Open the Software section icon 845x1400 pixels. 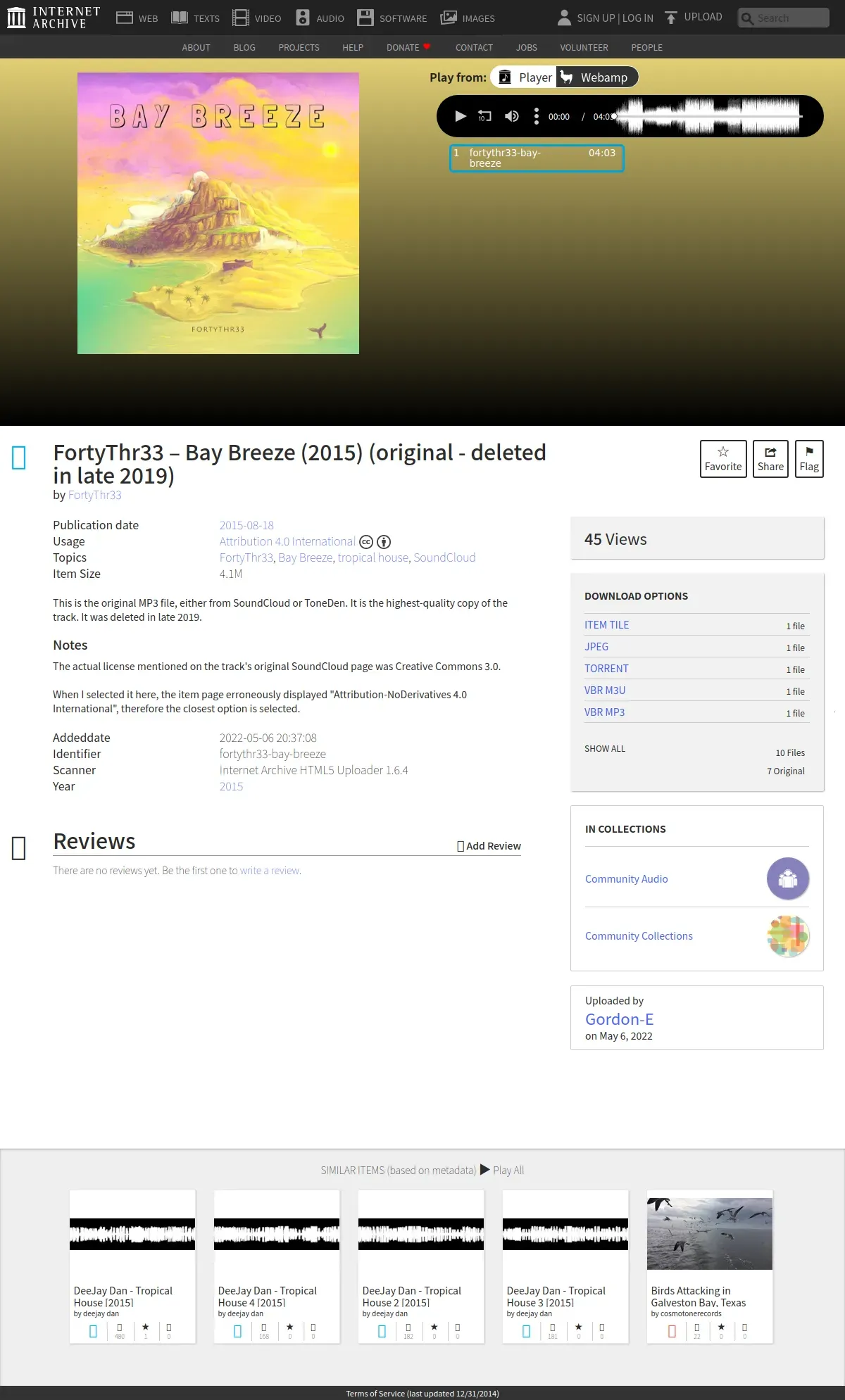pos(365,18)
